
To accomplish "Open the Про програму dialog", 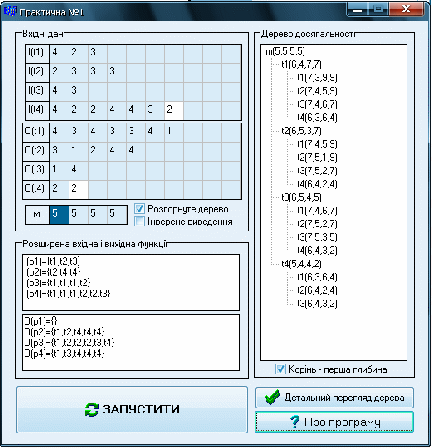I will tap(334, 422).
